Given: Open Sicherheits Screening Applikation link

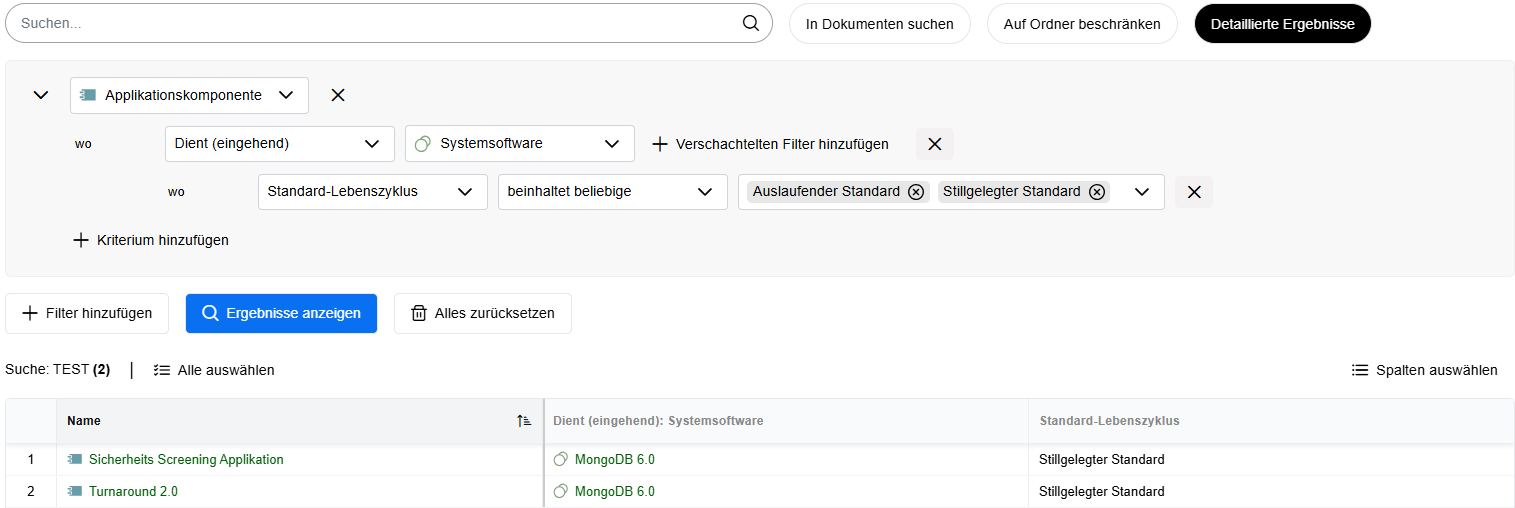Looking at the screenshot, I should pos(186,460).
